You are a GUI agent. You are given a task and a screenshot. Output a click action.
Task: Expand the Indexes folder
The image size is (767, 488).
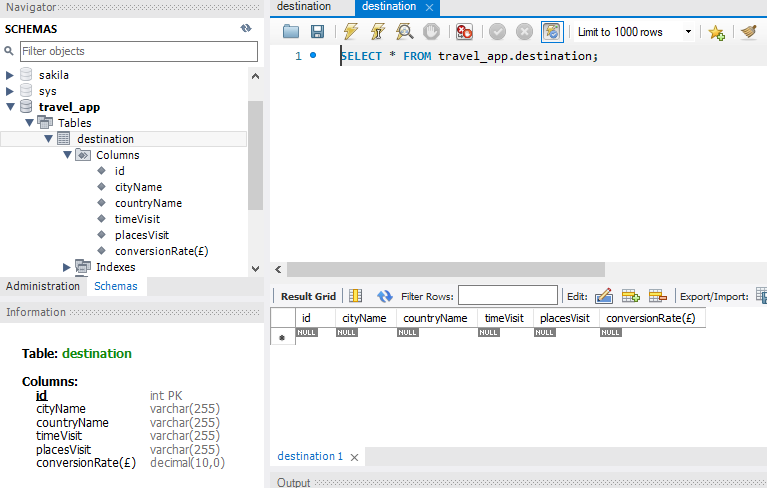tap(67, 267)
